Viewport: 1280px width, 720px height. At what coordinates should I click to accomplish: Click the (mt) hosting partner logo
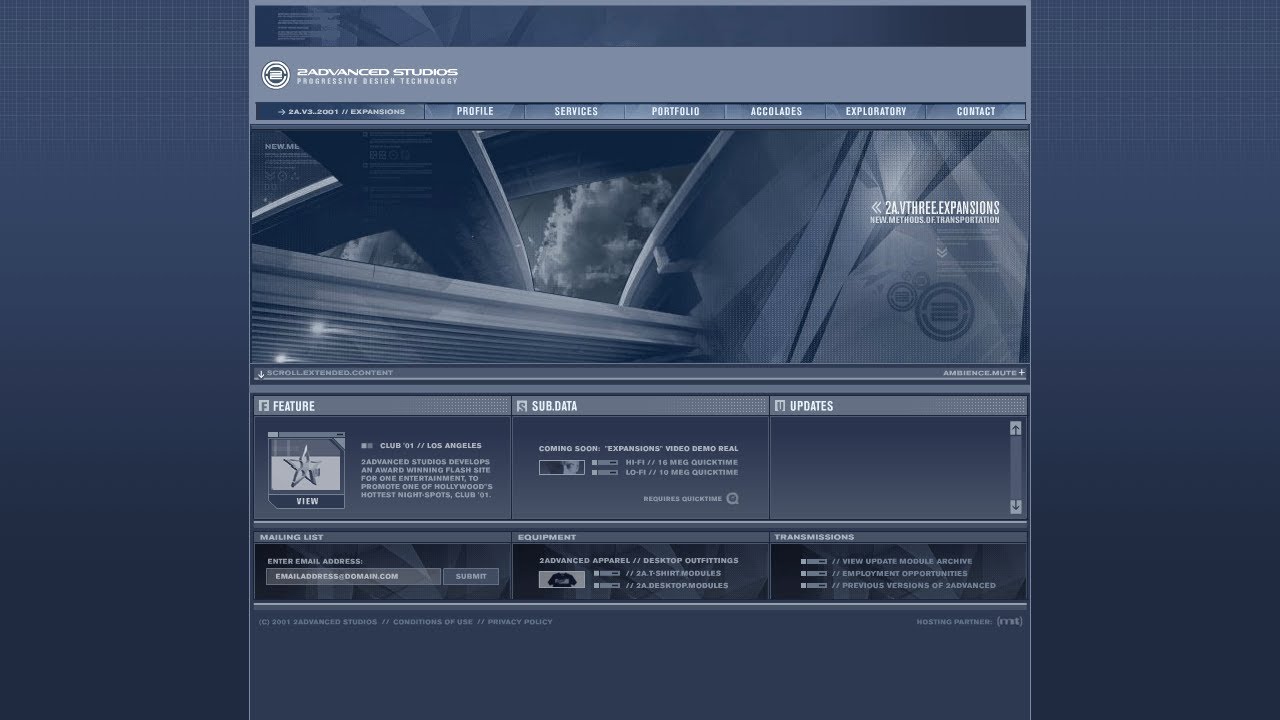[1010, 621]
